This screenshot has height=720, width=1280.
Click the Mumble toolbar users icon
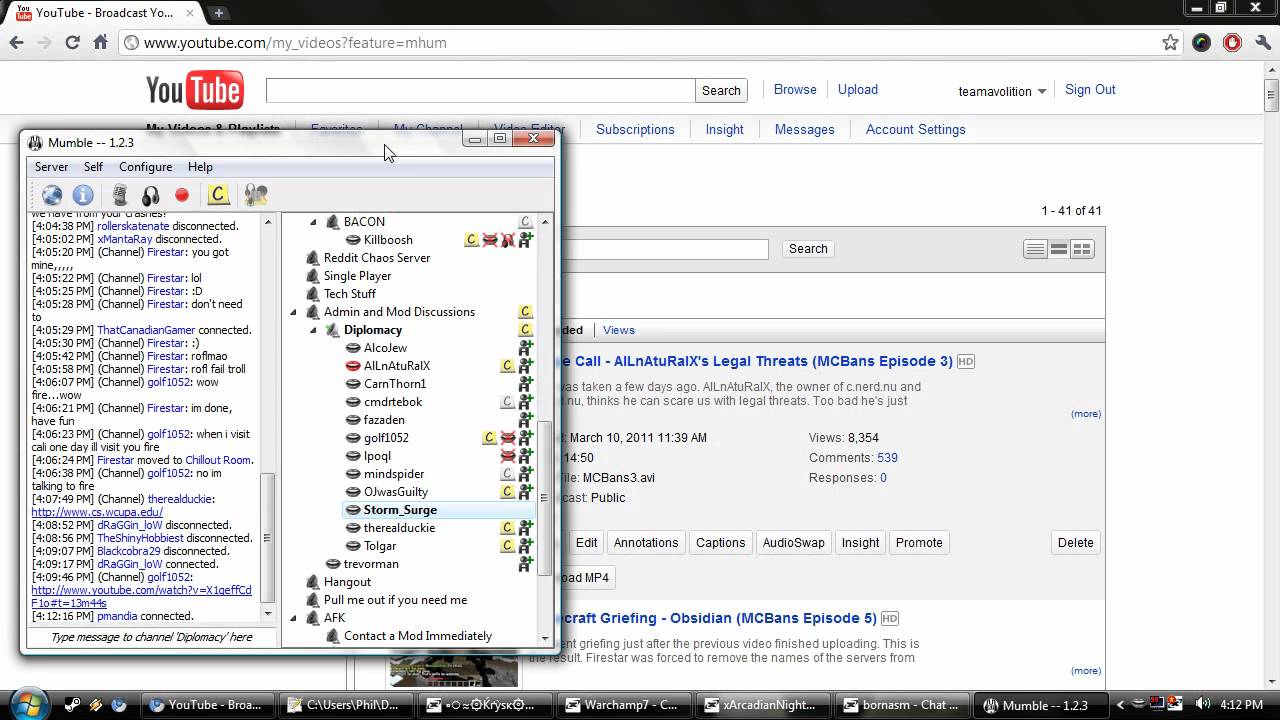256,195
